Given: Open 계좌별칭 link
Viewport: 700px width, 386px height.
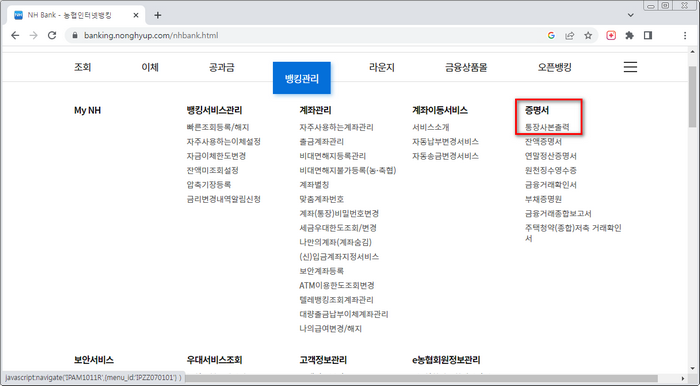Looking at the screenshot, I should click(x=314, y=184).
